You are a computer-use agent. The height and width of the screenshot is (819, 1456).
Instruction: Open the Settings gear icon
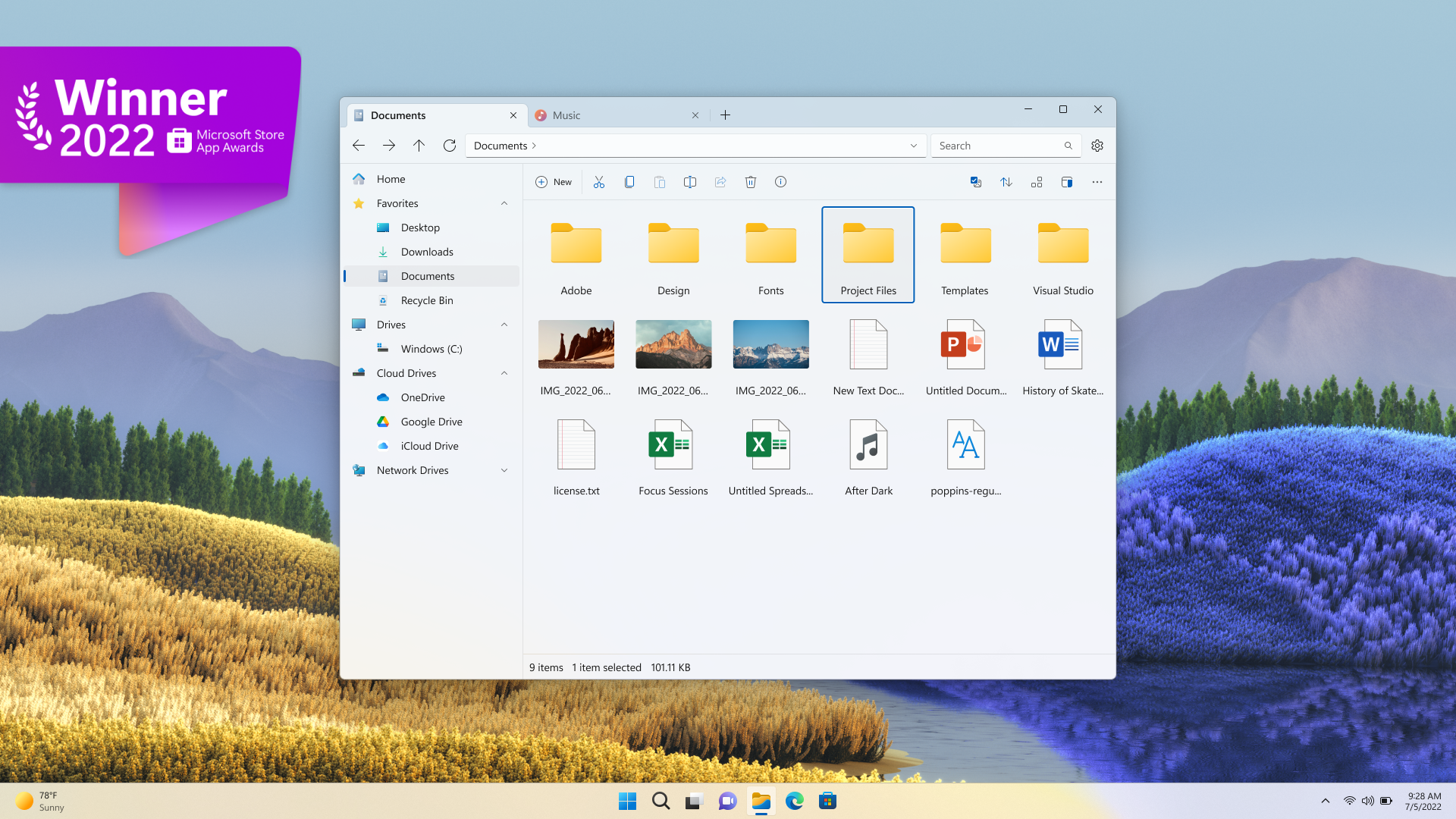tap(1097, 146)
